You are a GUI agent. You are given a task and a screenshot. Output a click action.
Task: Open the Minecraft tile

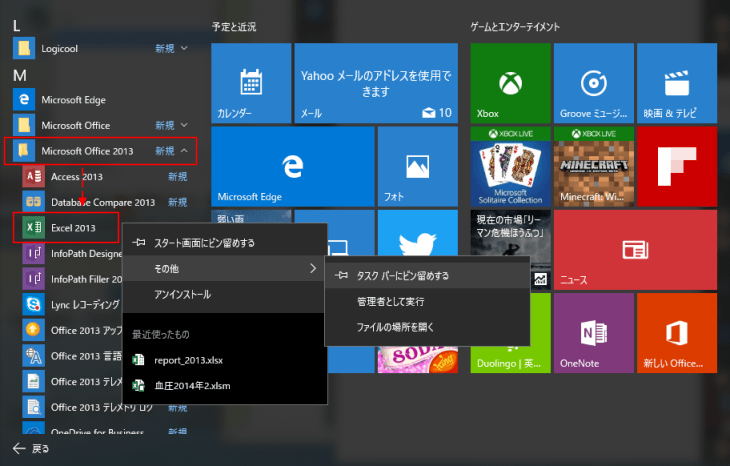(594, 166)
